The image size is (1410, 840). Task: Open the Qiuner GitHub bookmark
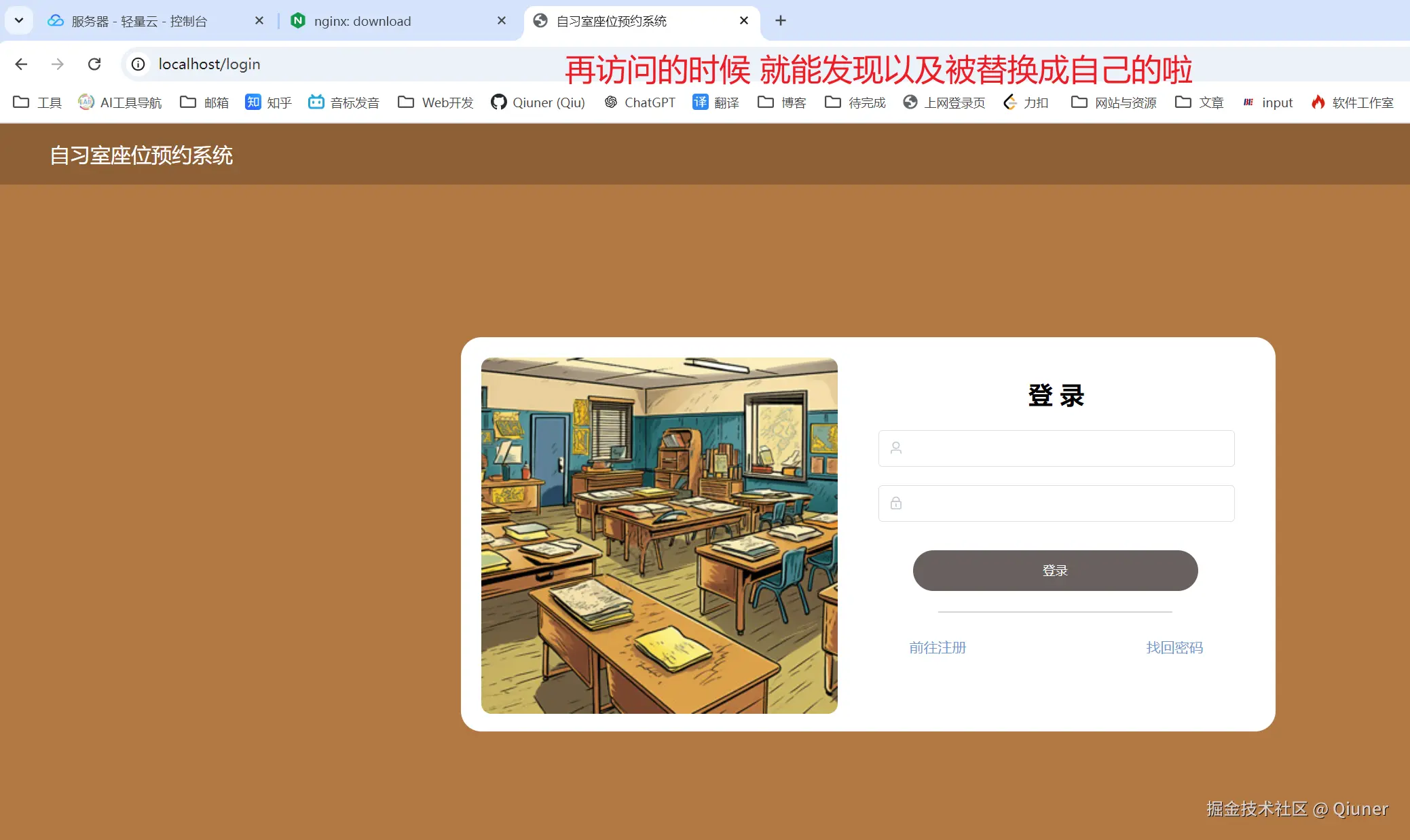pyautogui.click(x=538, y=102)
